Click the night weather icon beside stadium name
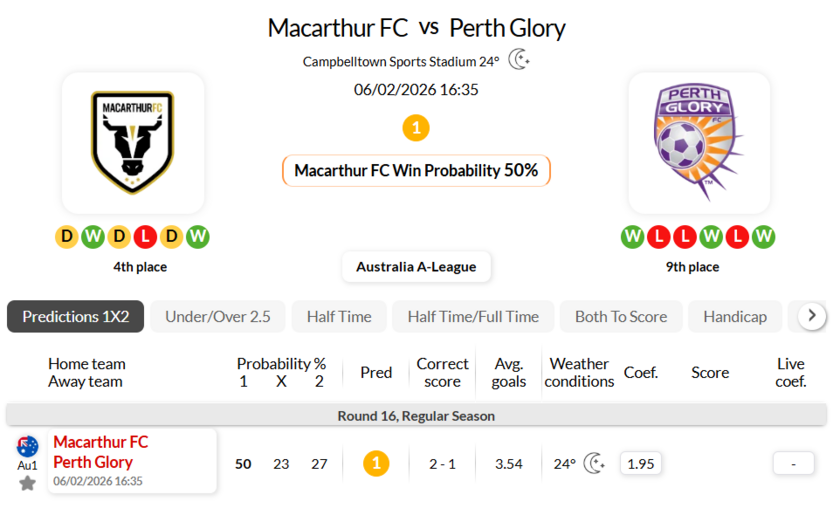The image size is (840, 515). coord(519,60)
